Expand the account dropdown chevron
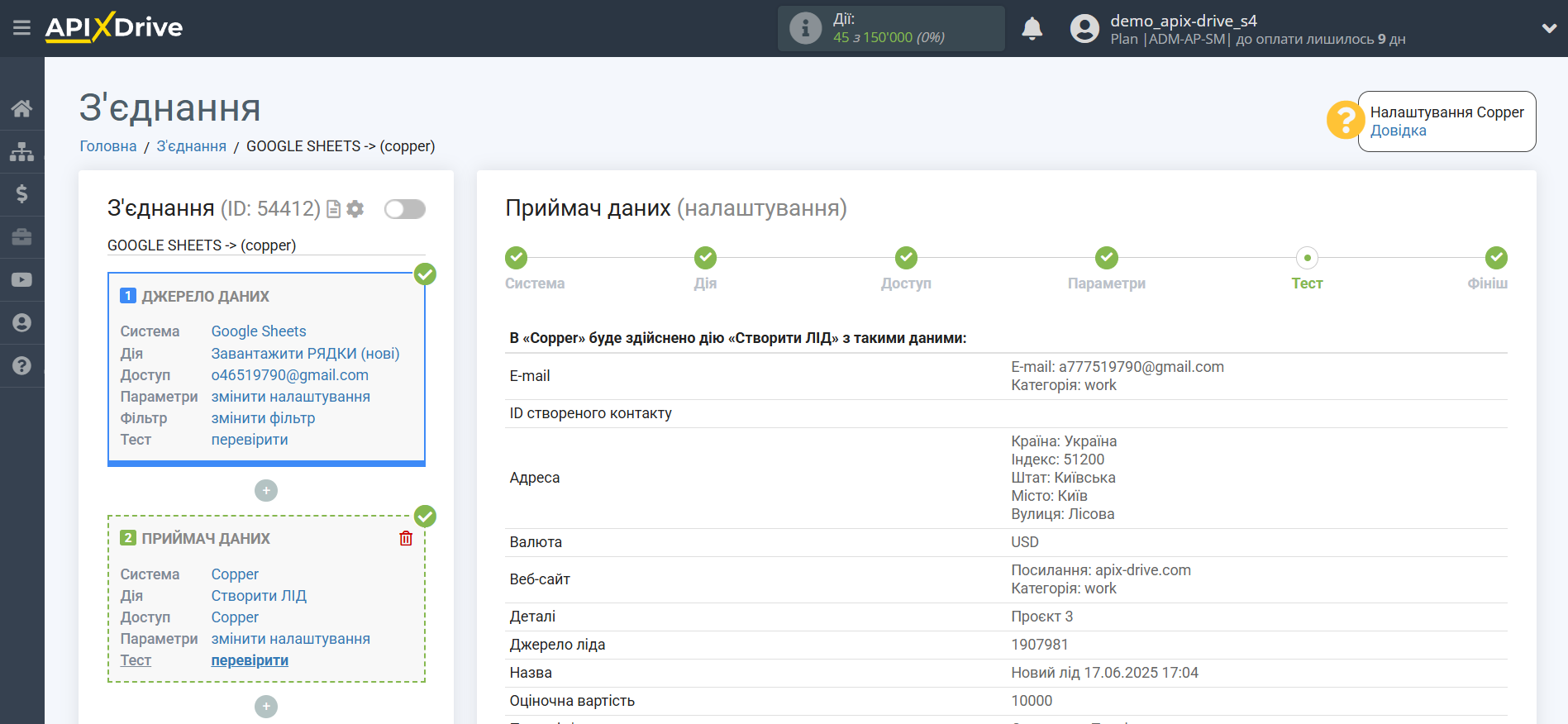This screenshot has height=724, width=1568. (x=1549, y=28)
